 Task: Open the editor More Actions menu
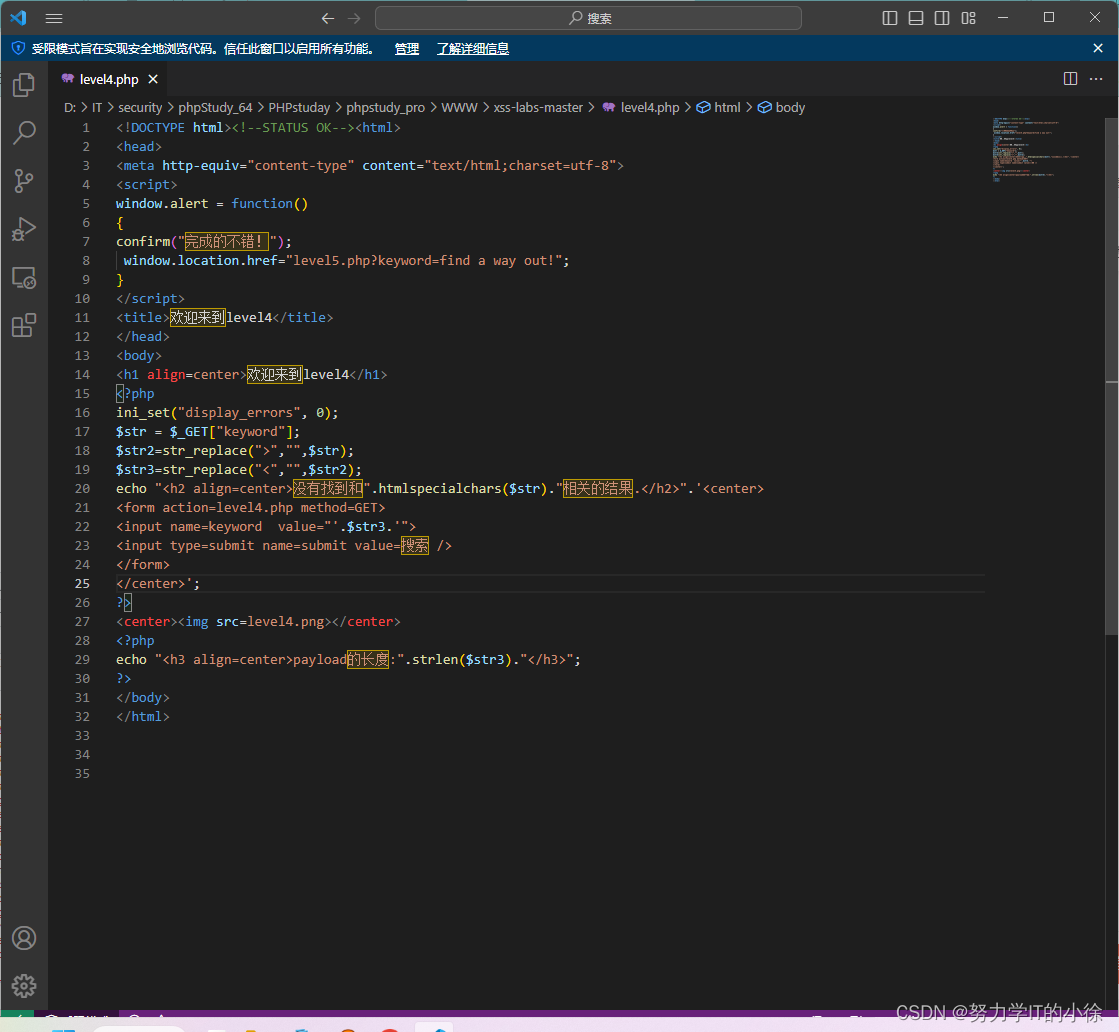(1098, 79)
